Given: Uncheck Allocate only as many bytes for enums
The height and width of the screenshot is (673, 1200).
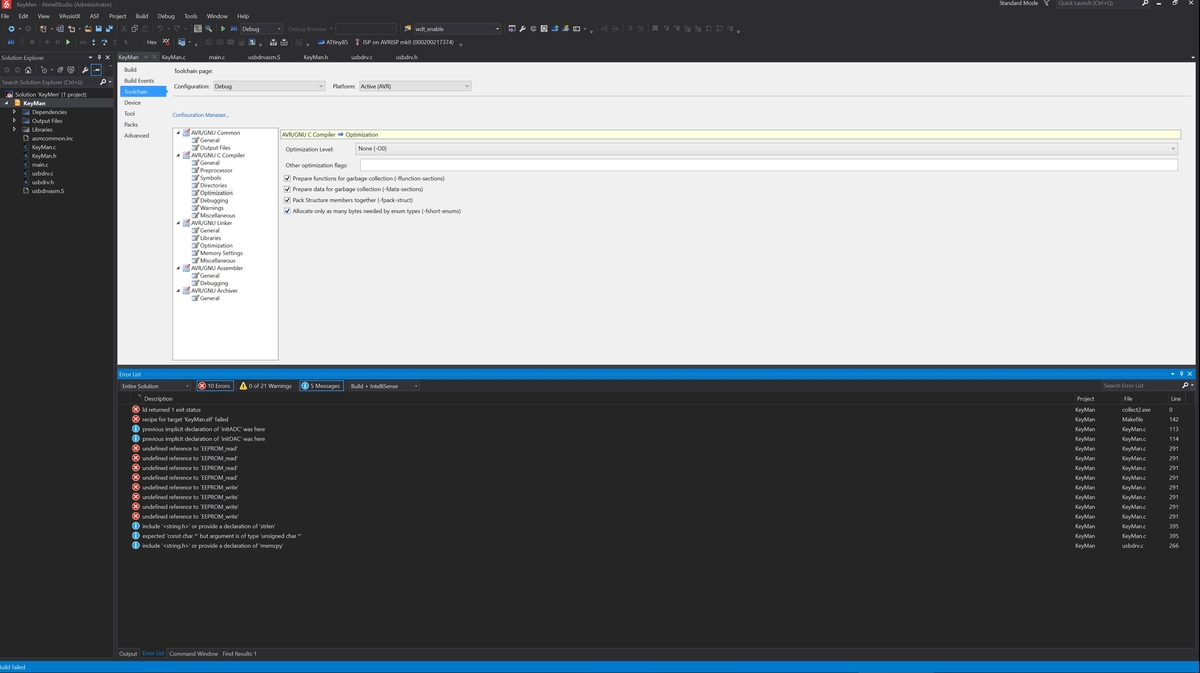Looking at the screenshot, I should [288, 211].
